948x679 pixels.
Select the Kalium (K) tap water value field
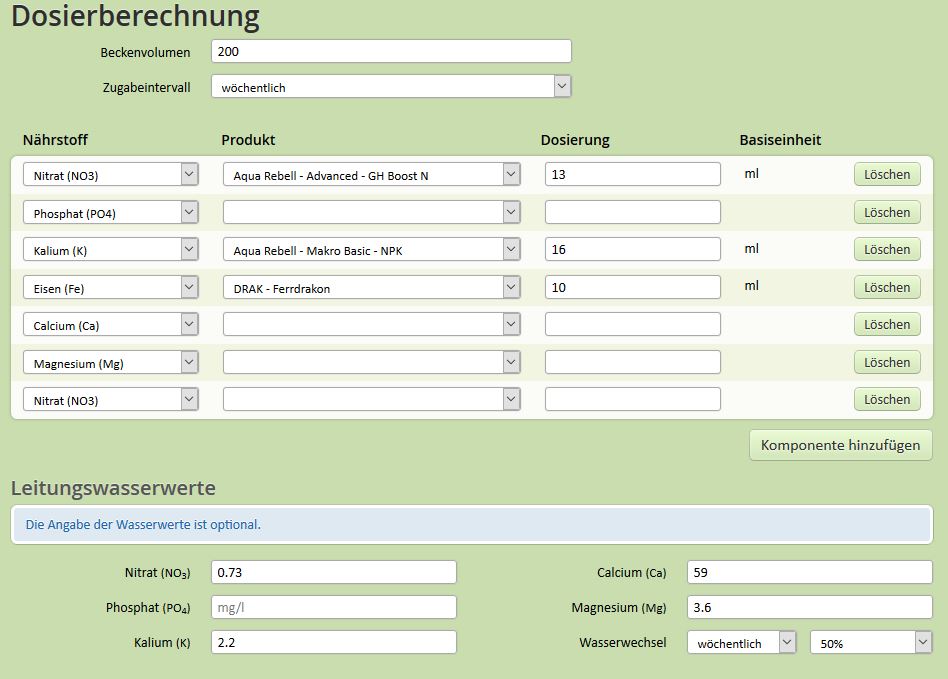(333, 642)
